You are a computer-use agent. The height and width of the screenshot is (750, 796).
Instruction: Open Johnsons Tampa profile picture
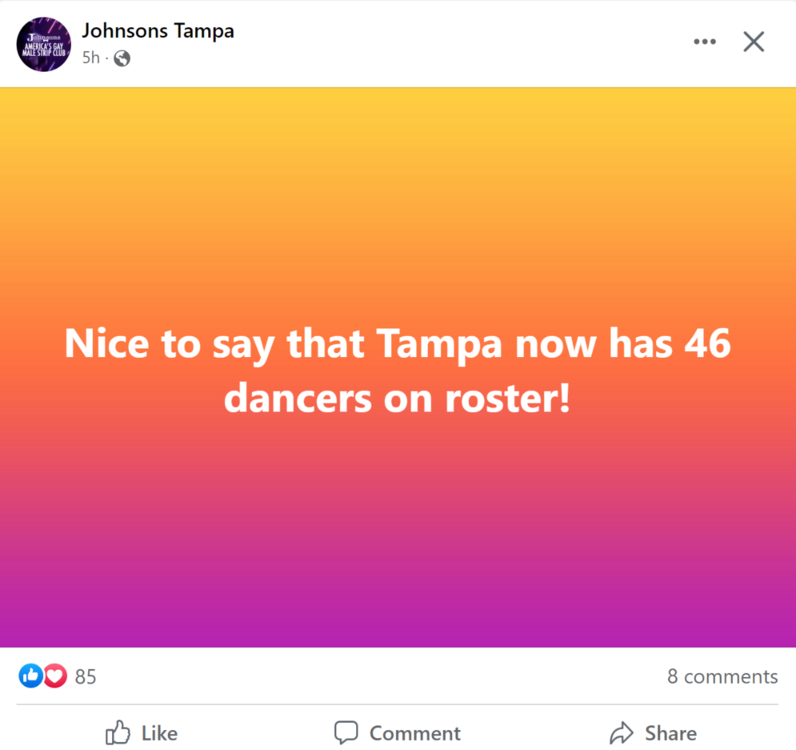point(44,43)
